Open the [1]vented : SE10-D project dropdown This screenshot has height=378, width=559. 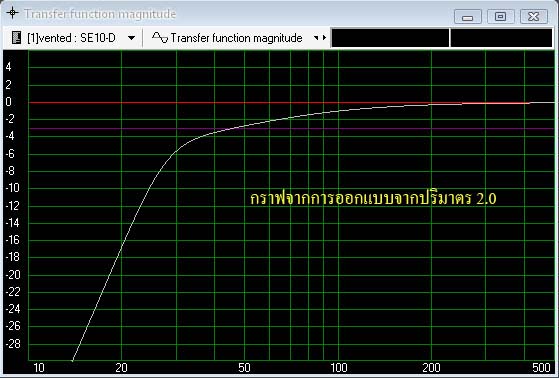[131, 38]
